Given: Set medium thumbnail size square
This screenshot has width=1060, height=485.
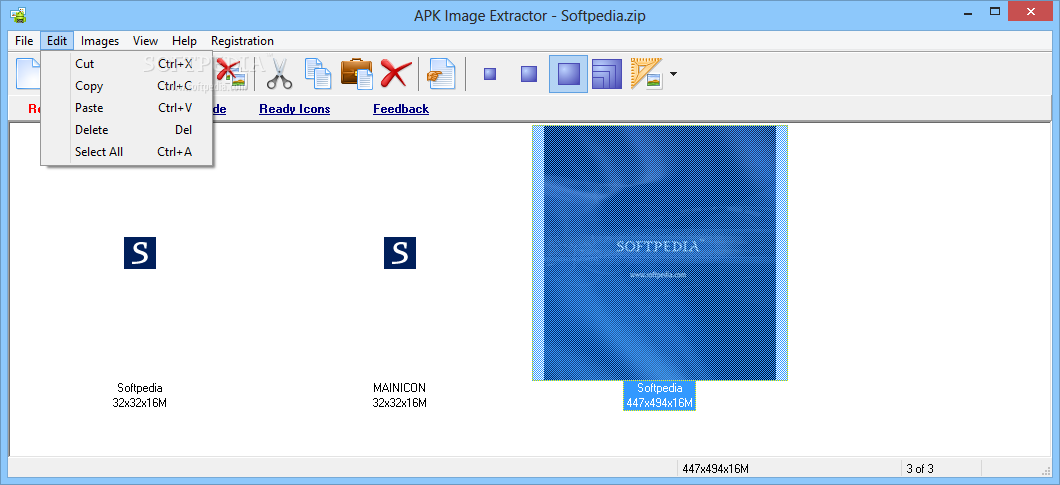Looking at the screenshot, I should (x=529, y=74).
